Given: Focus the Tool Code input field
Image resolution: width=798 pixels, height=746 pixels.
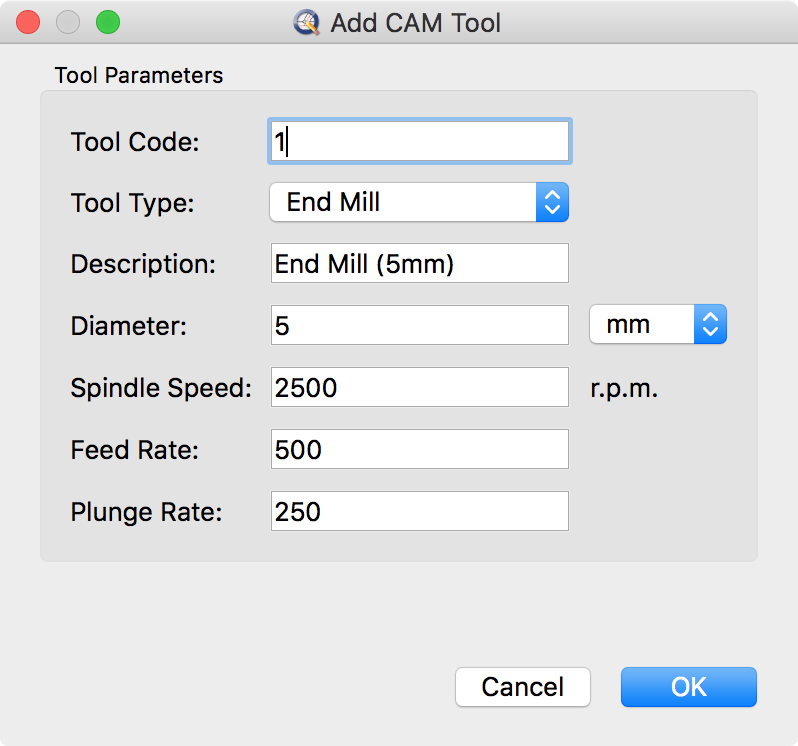Looking at the screenshot, I should coord(420,142).
